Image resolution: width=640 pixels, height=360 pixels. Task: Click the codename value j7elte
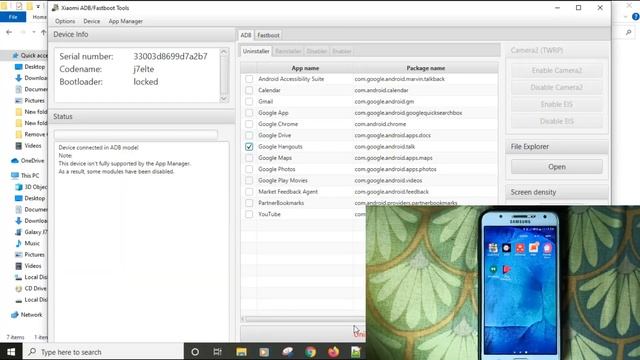144,69
